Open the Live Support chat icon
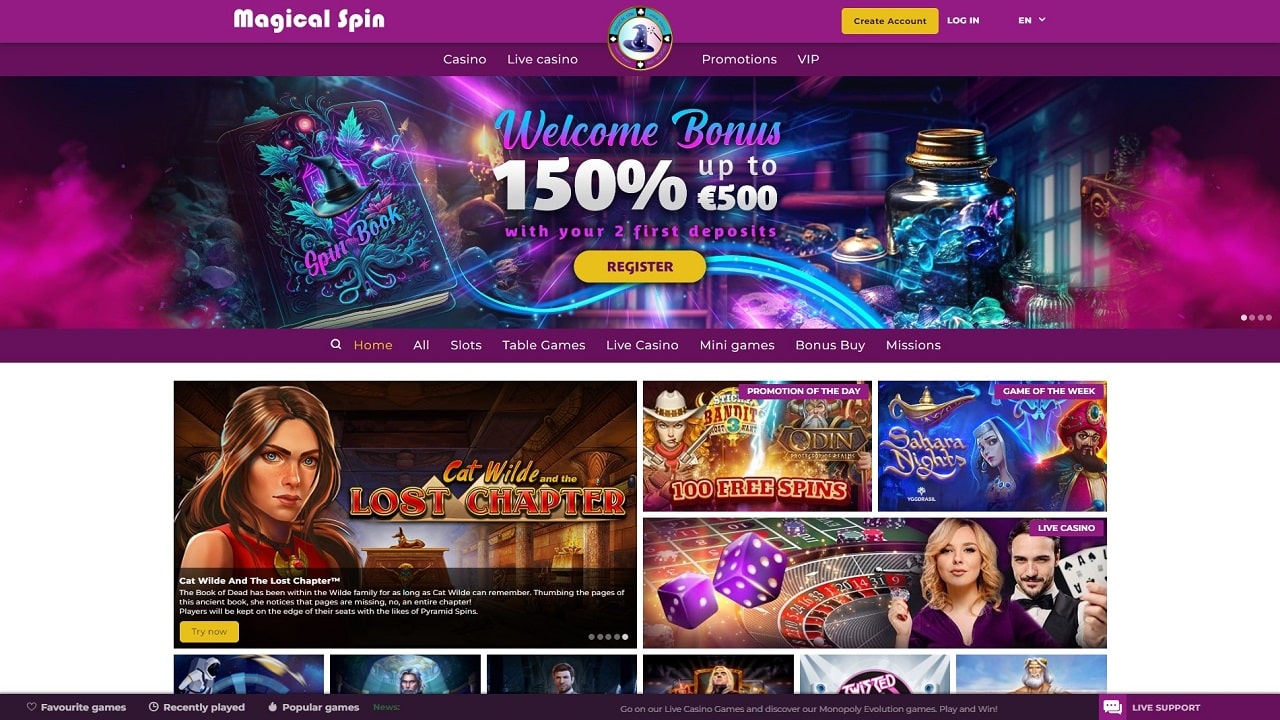This screenshot has height=720, width=1280. click(1112, 707)
